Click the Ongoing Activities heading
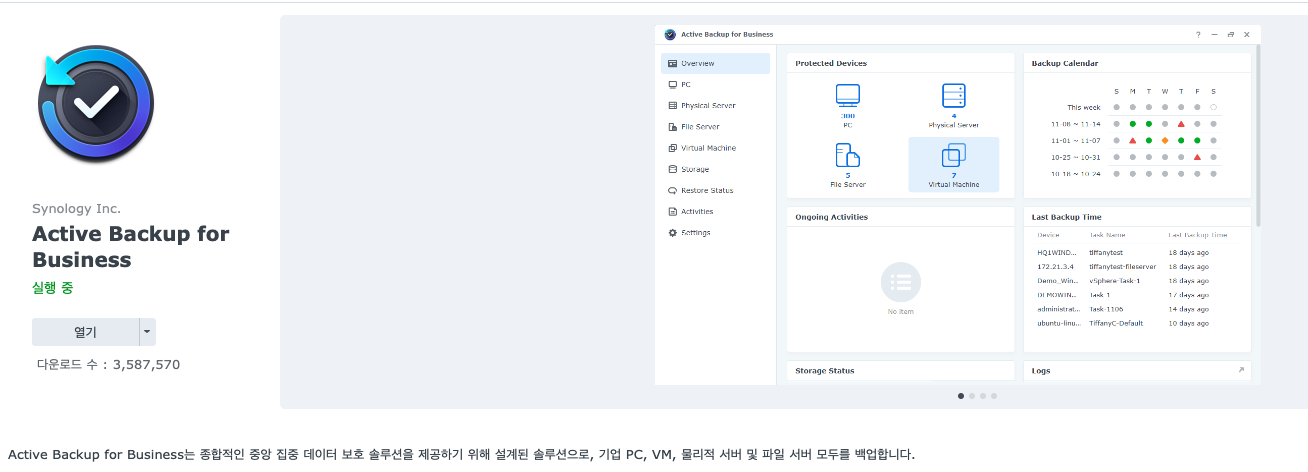 pos(831,217)
